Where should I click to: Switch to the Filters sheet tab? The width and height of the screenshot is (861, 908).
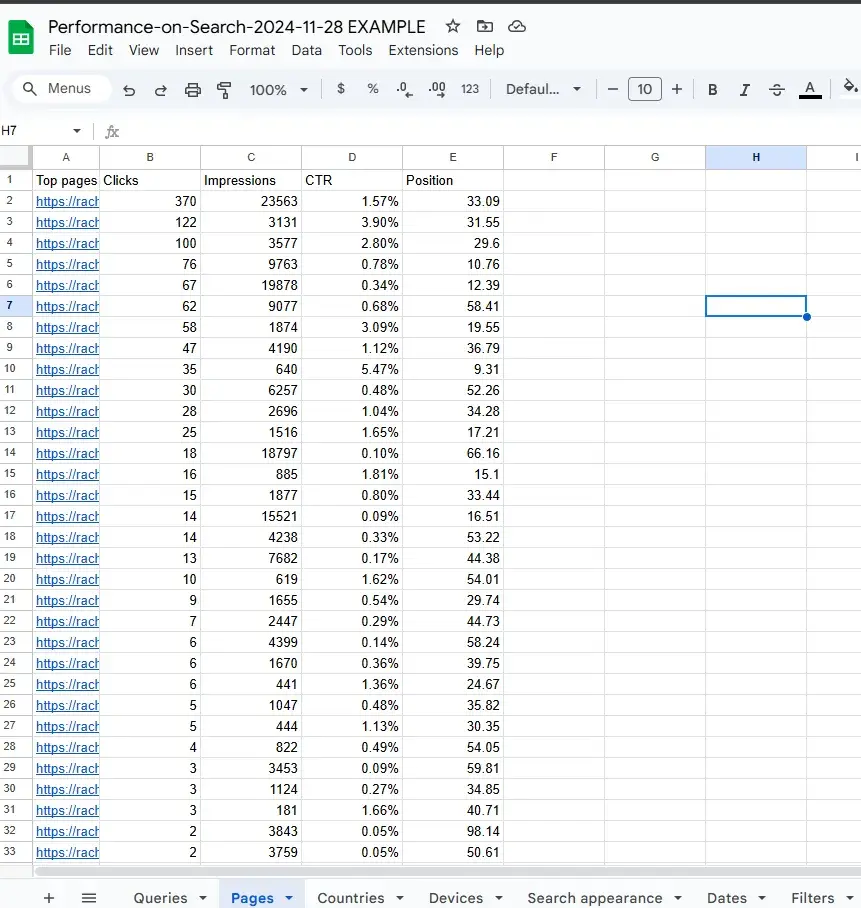click(812, 898)
